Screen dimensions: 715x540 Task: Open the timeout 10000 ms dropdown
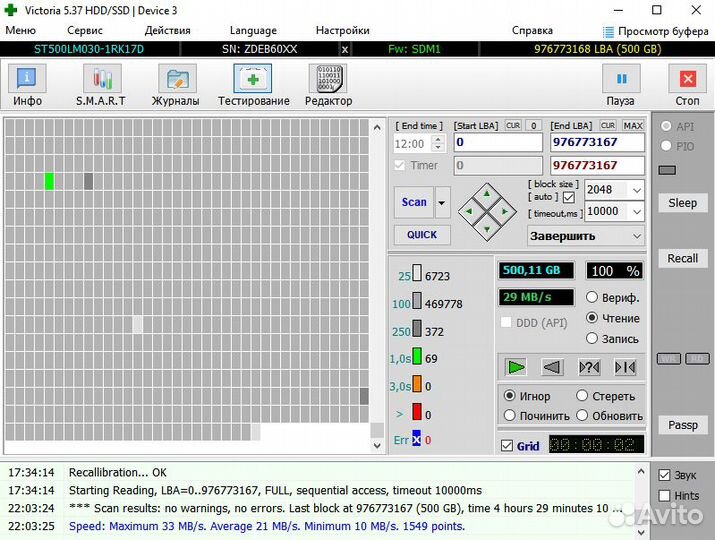click(636, 211)
